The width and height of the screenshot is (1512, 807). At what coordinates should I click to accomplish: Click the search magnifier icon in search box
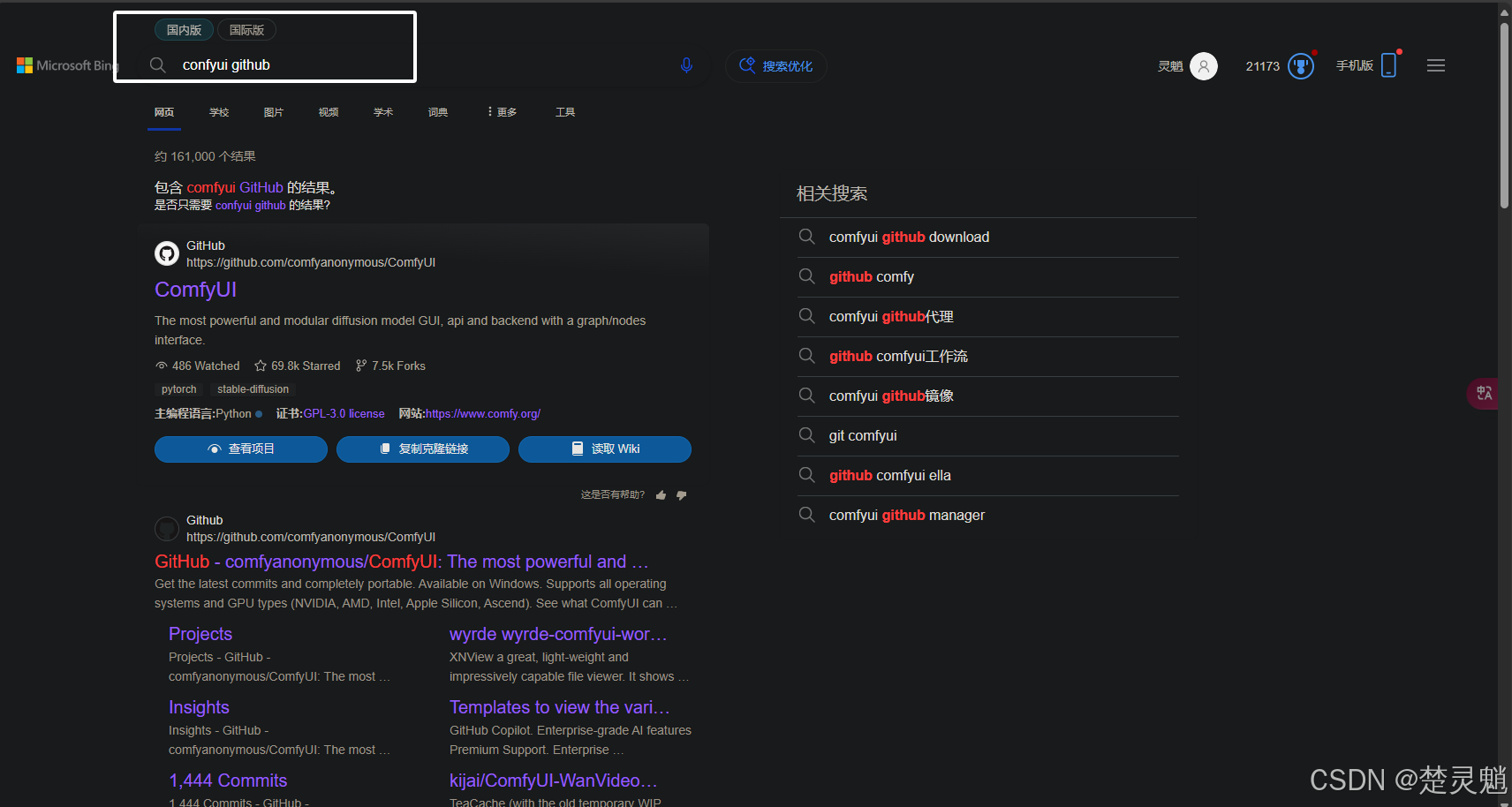click(x=158, y=65)
